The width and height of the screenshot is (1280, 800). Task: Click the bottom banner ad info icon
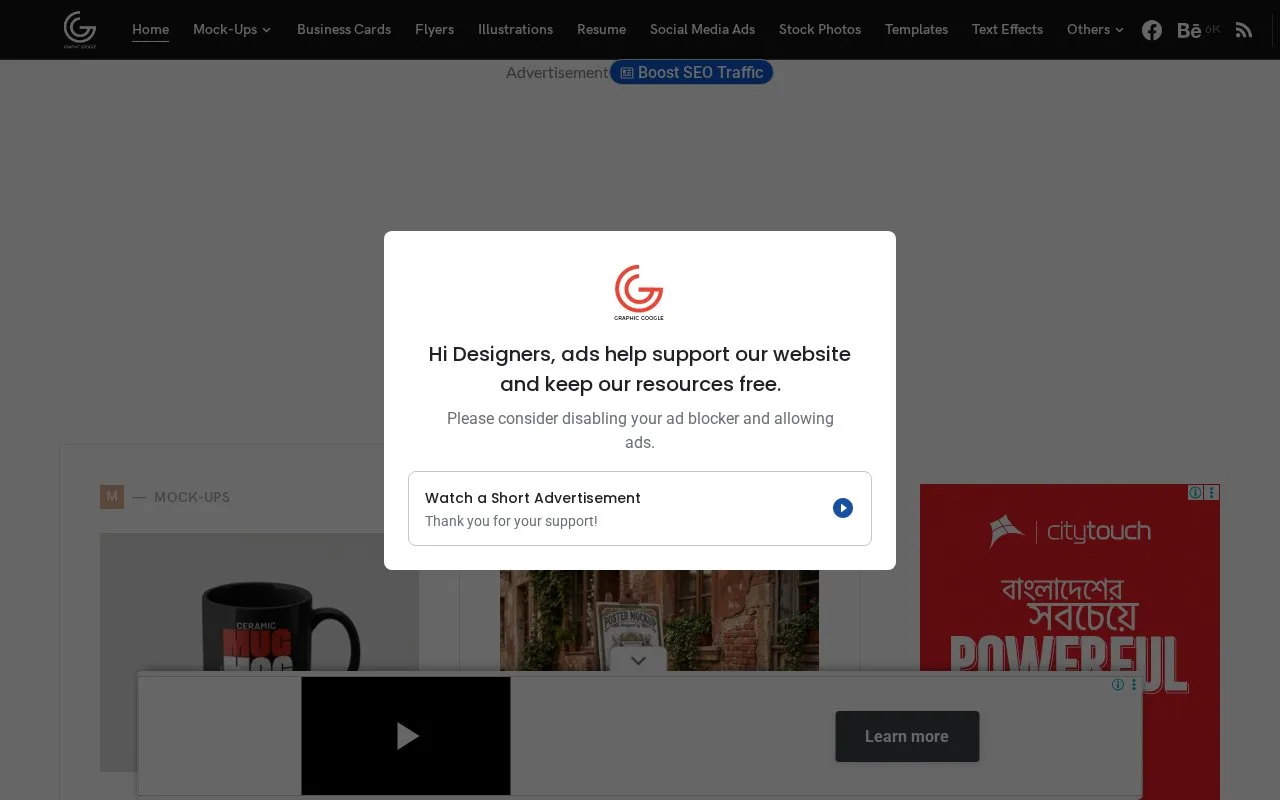click(x=1118, y=685)
